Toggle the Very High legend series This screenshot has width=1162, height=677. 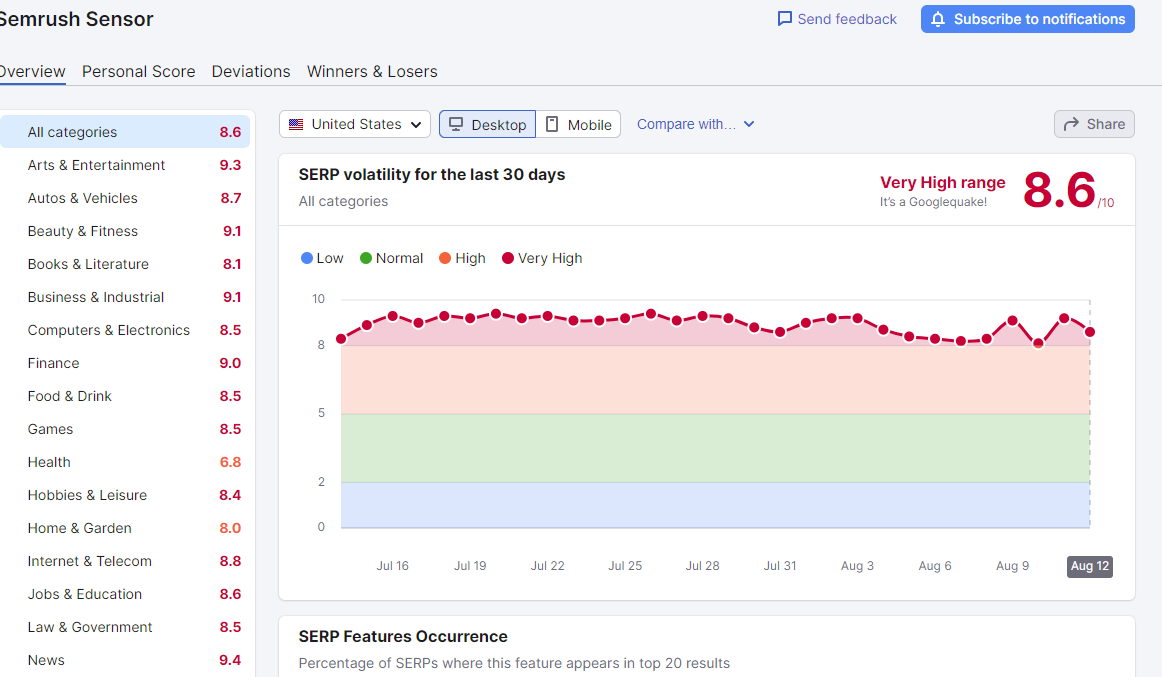pyautogui.click(x=542, y=258)
